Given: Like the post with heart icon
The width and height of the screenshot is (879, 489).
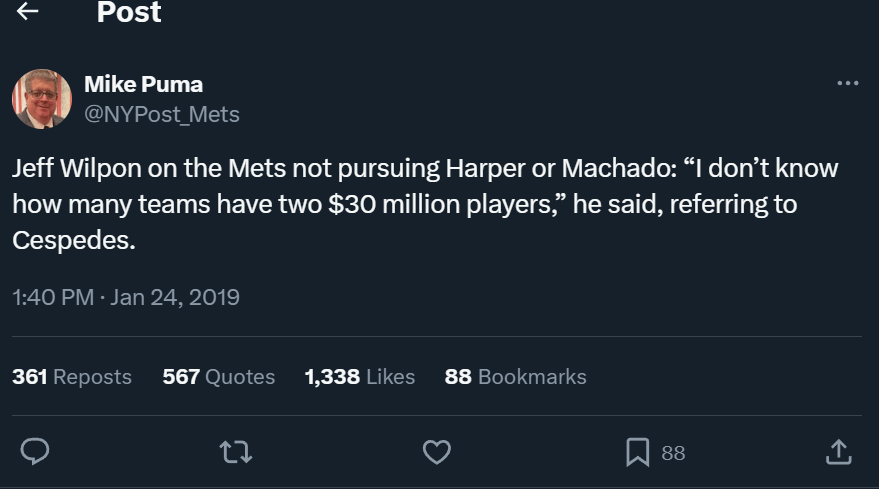Looking at the screenshot, I should tap(437, 453).
